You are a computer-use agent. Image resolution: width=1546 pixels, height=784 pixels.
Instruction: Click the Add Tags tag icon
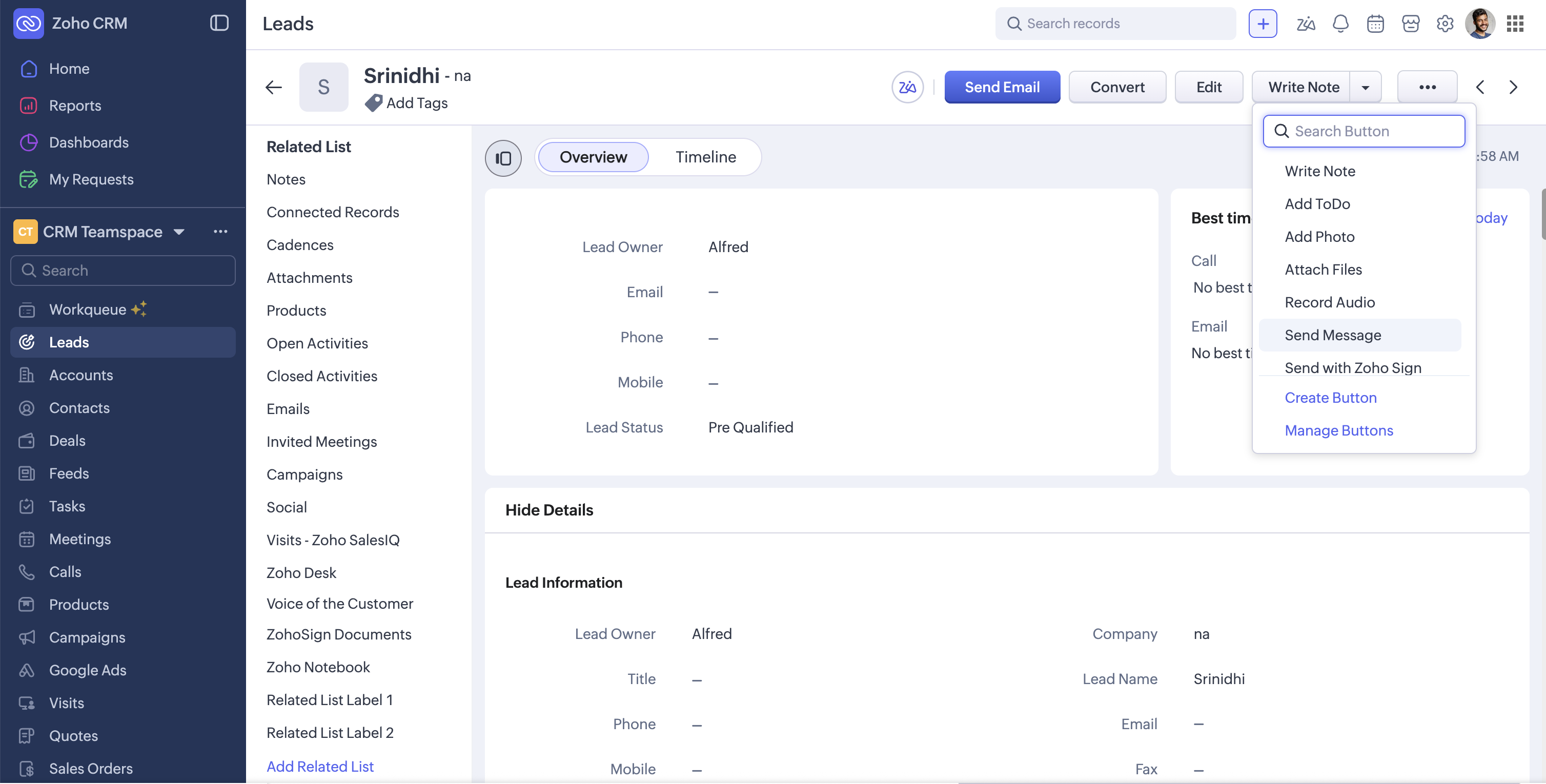click(373, 102)
